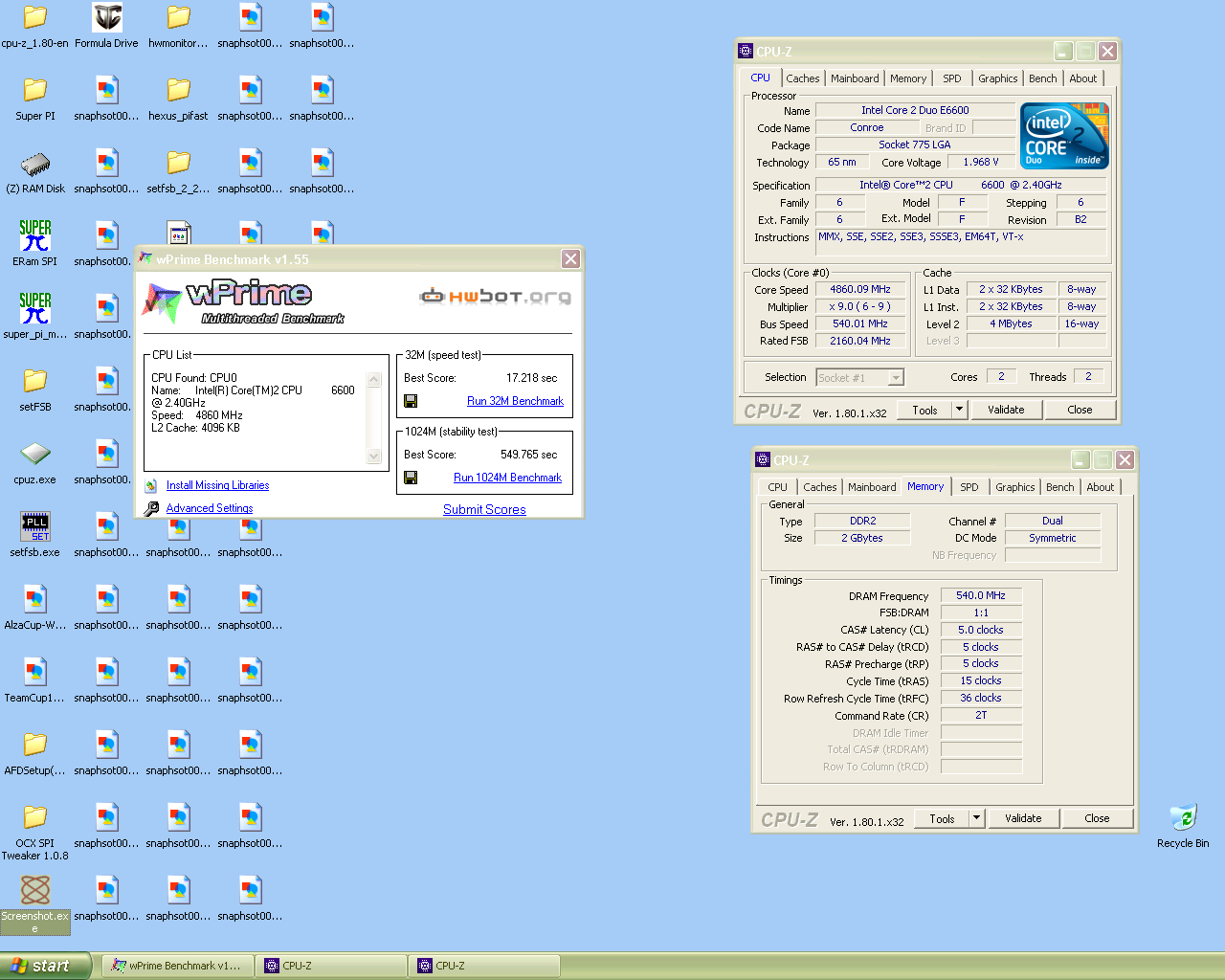Screen dimensions: 1225x980
Task: Switch to Caches tab in upper CPU-Z
Action: (802, 78)
